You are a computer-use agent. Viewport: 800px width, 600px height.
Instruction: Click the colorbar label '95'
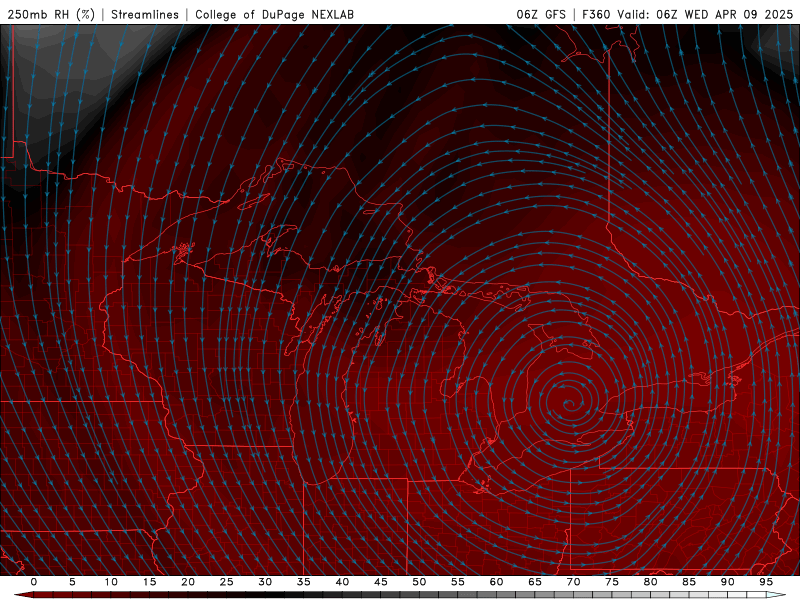[x=765, y=582]
